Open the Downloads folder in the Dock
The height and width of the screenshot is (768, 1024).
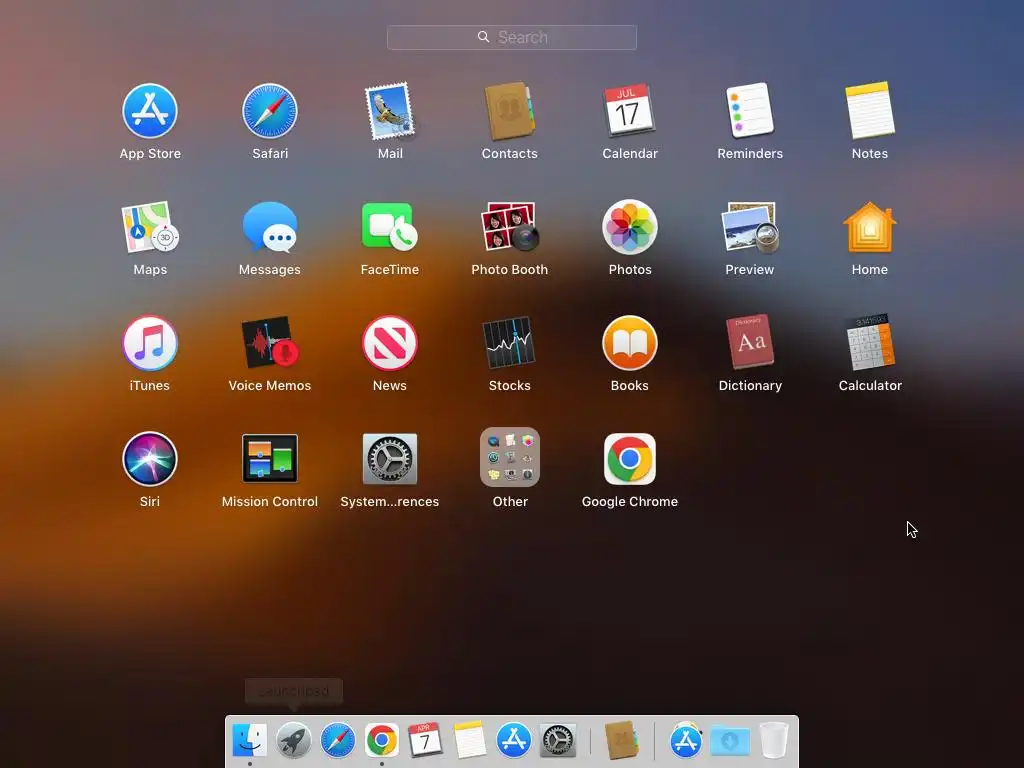[730, 741]
